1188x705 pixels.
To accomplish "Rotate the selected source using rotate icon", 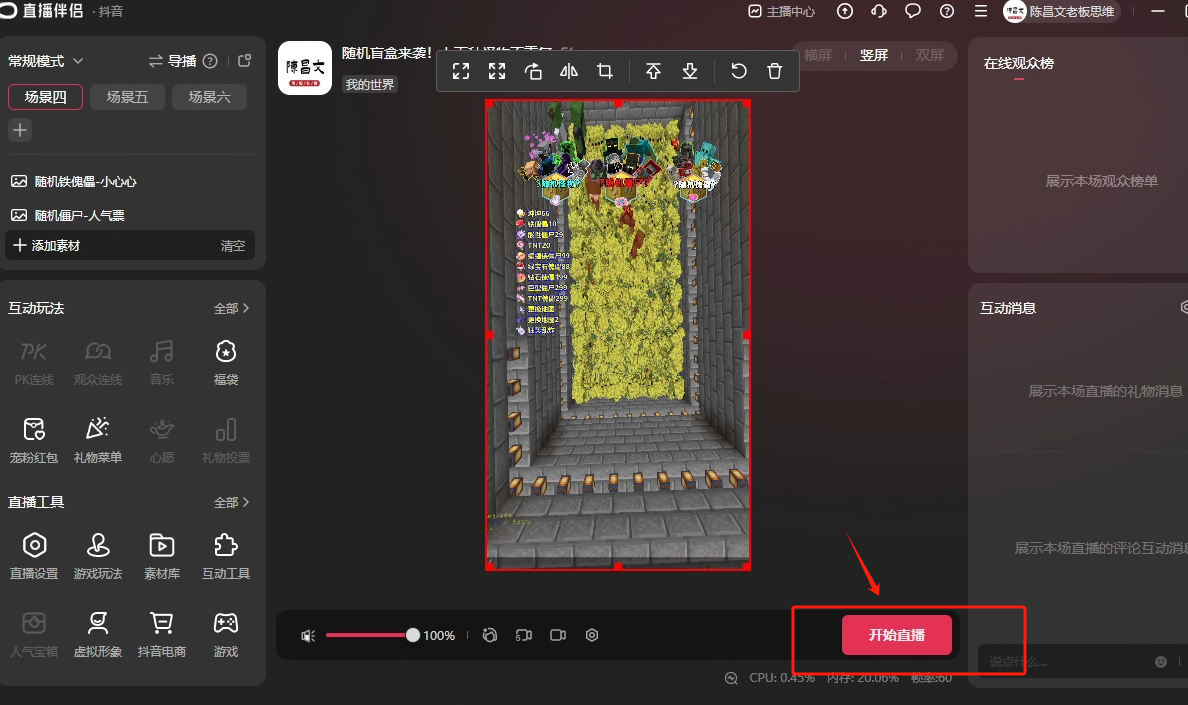I will (533, 71).
